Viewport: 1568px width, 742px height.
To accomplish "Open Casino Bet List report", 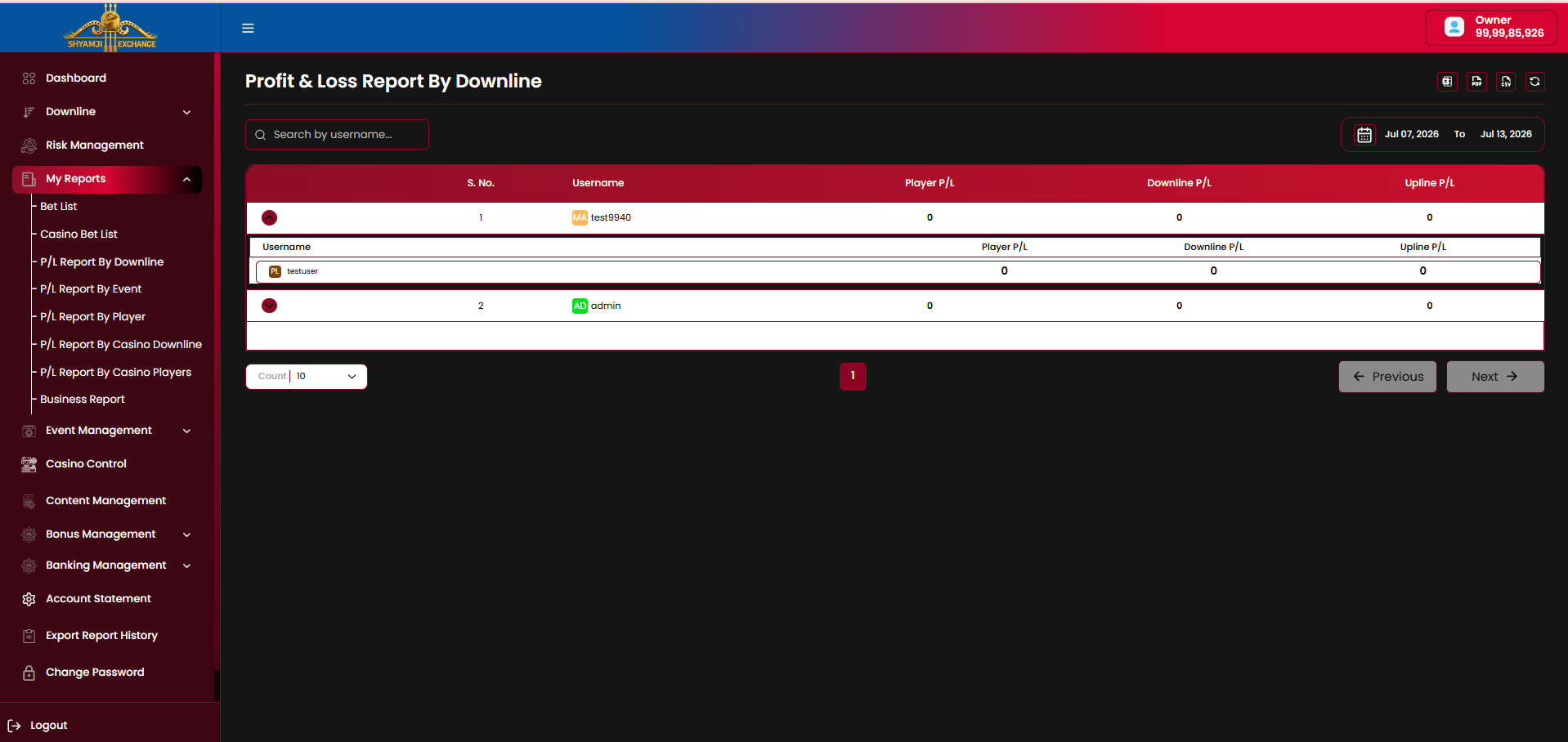I will click(x=78, y=235).
